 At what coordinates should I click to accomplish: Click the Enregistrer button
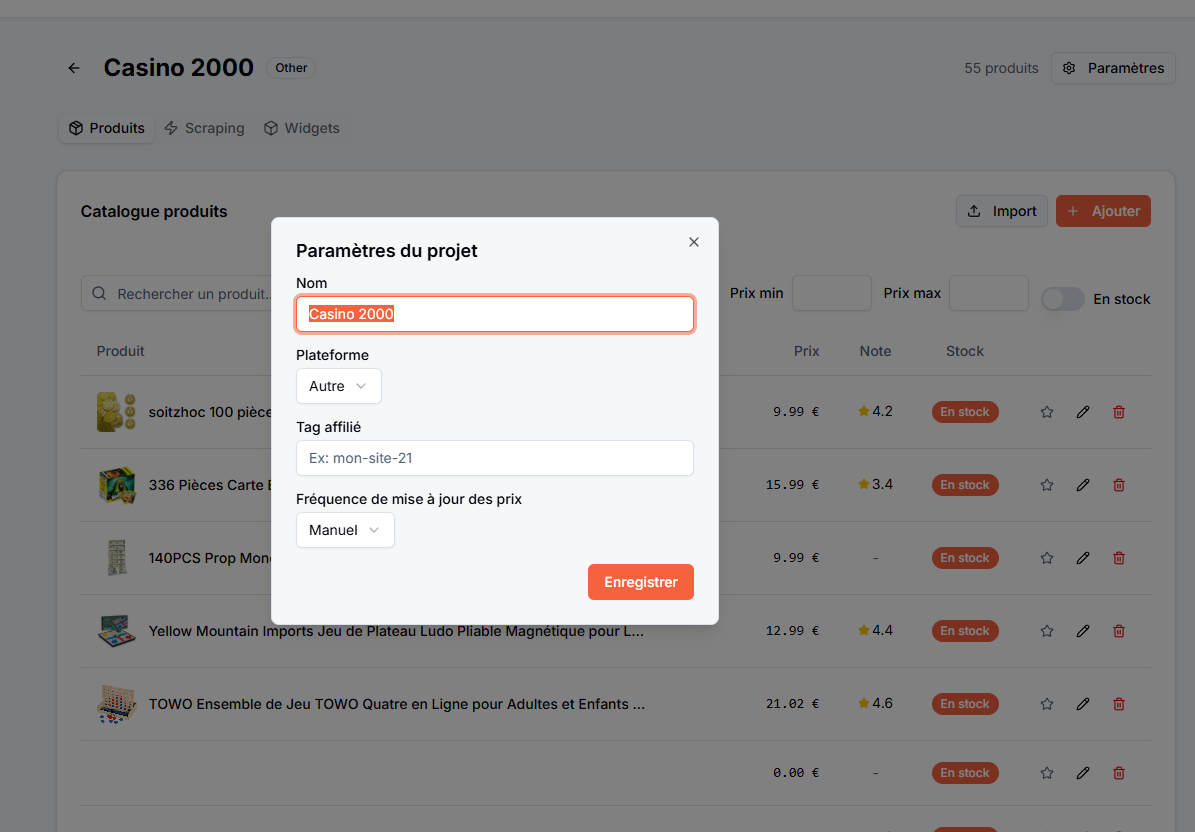(641, 582)
